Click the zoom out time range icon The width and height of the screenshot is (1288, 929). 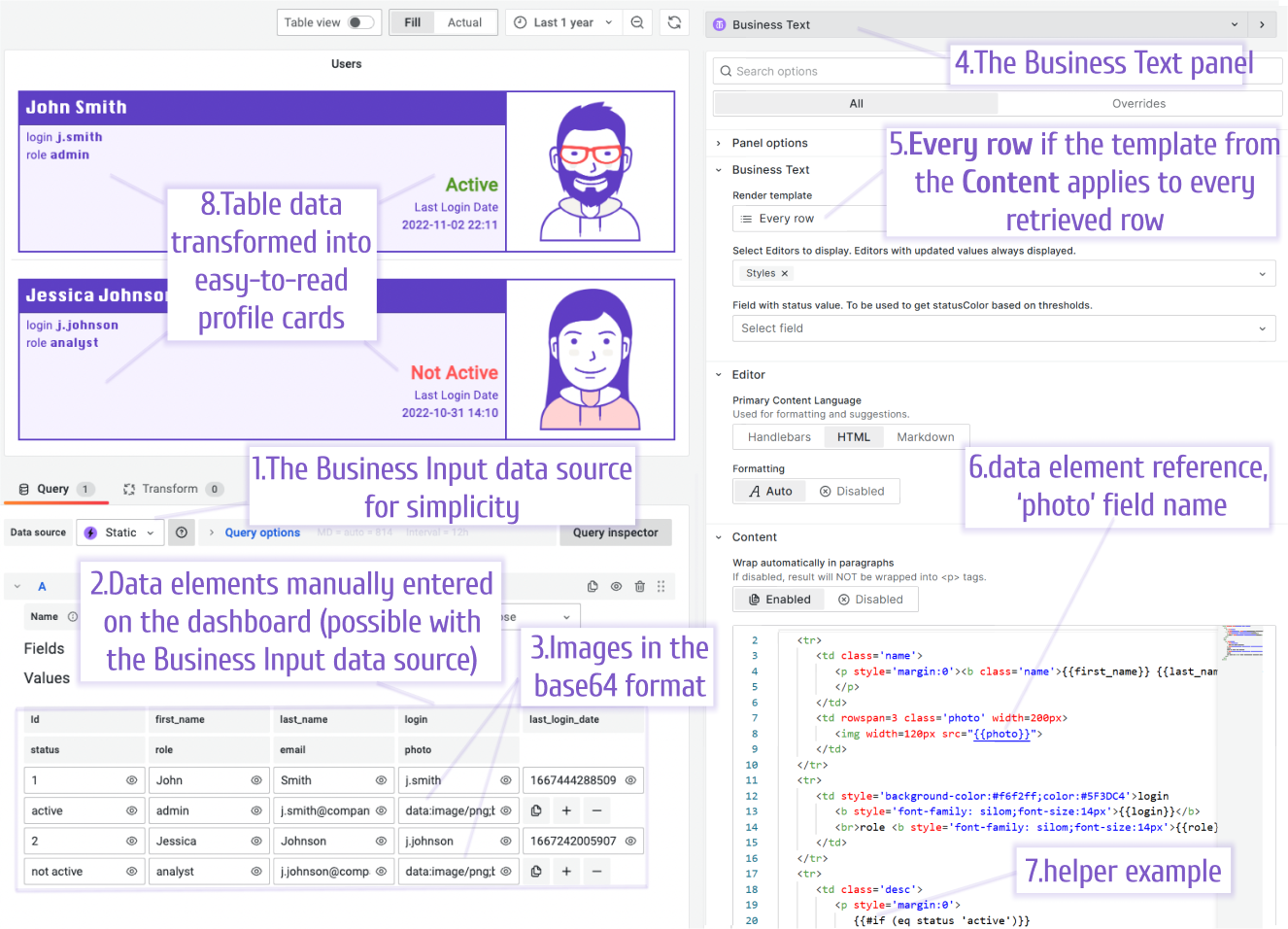click(x=637, y=22)
